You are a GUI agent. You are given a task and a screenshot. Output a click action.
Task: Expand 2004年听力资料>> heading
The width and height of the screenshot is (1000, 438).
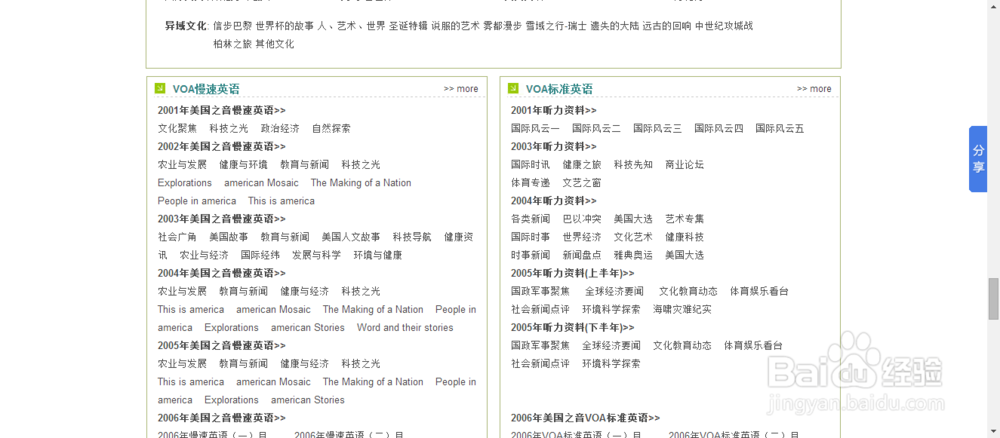(554, 201)
